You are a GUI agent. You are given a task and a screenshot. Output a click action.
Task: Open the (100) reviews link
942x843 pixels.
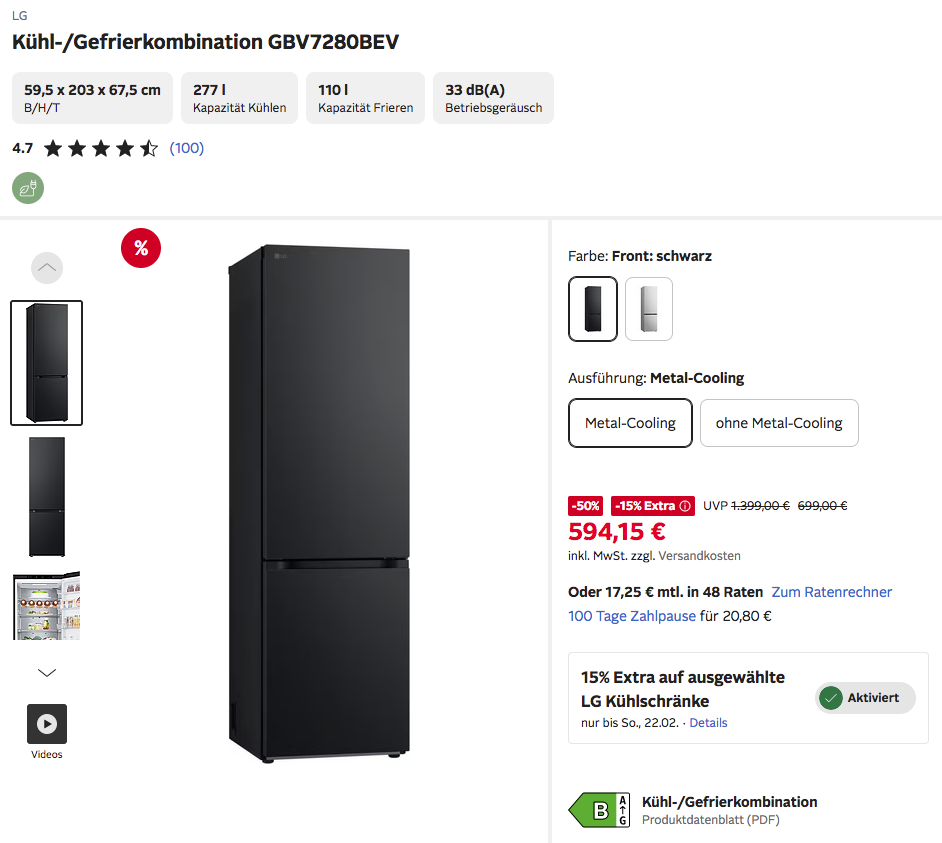[x=186, y=149]
